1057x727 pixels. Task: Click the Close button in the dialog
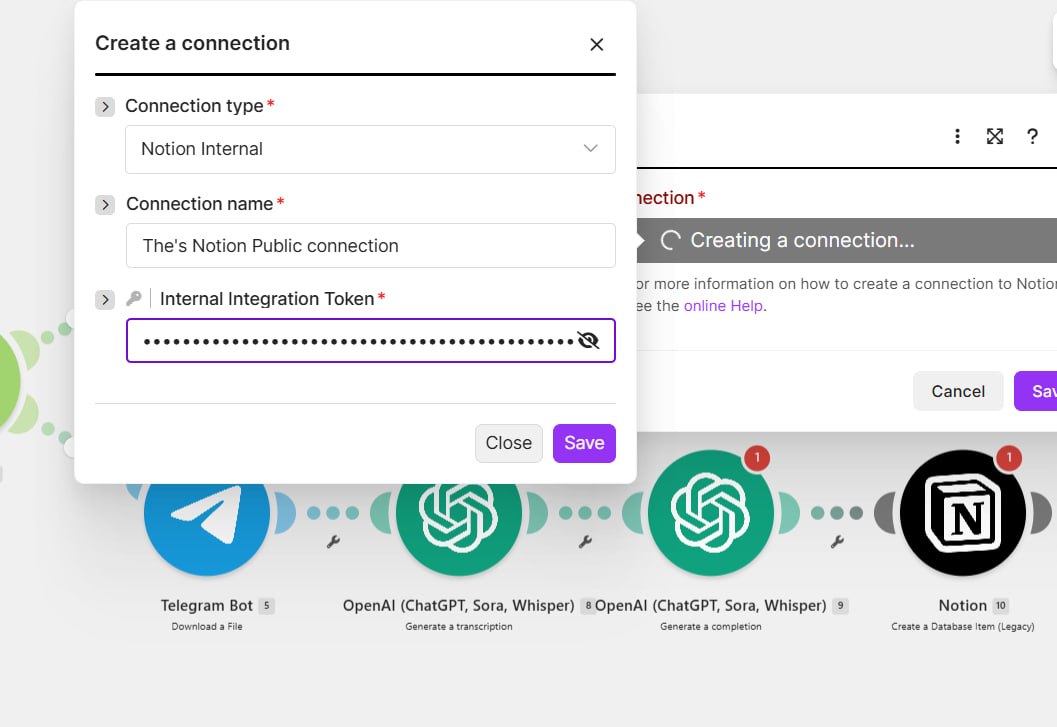[x=508, y=443]
